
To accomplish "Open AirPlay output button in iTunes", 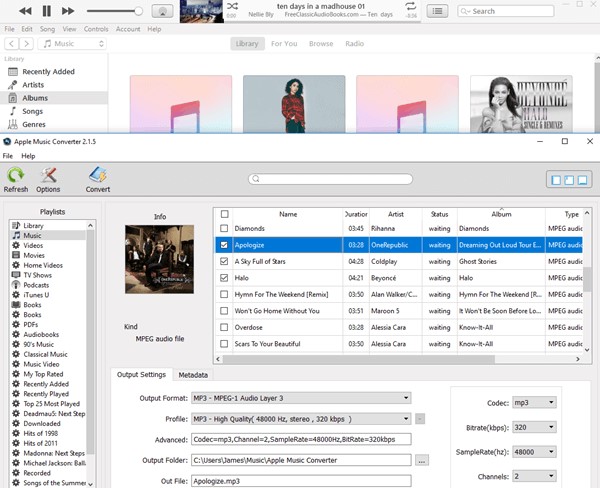I will pos(162,11).
